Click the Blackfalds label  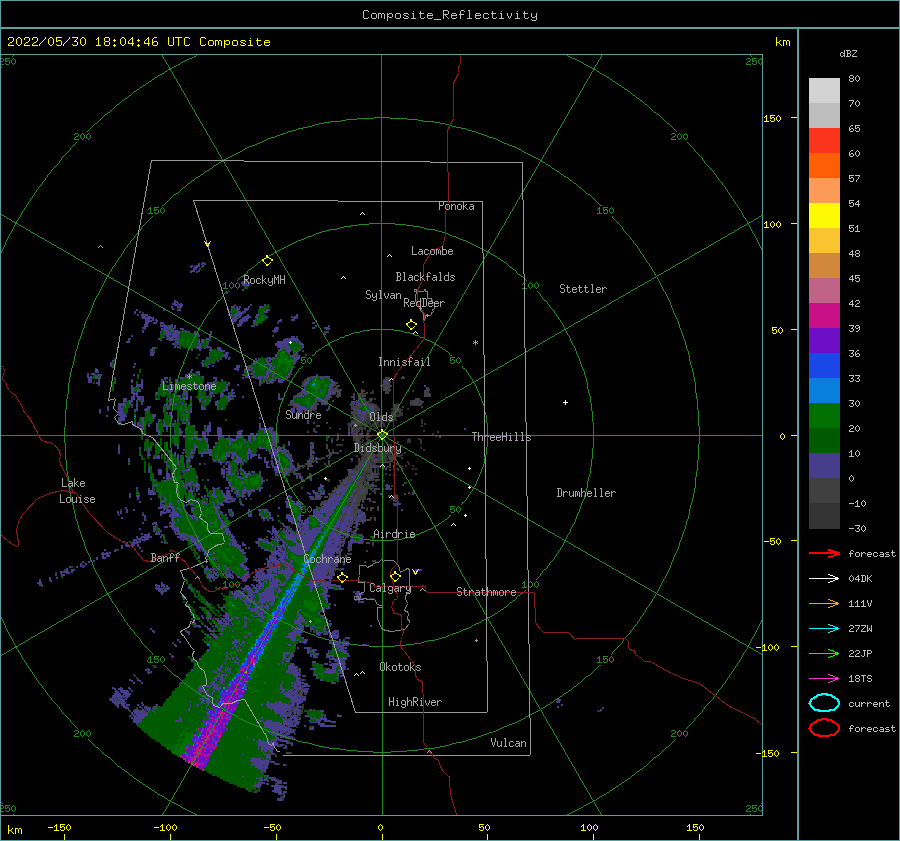pyautogui.click(x=425, y=277)
